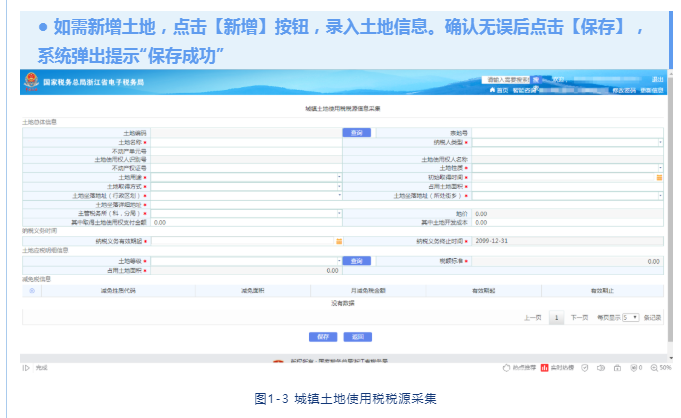Click the 查询 button next to 土地编码

357,133
